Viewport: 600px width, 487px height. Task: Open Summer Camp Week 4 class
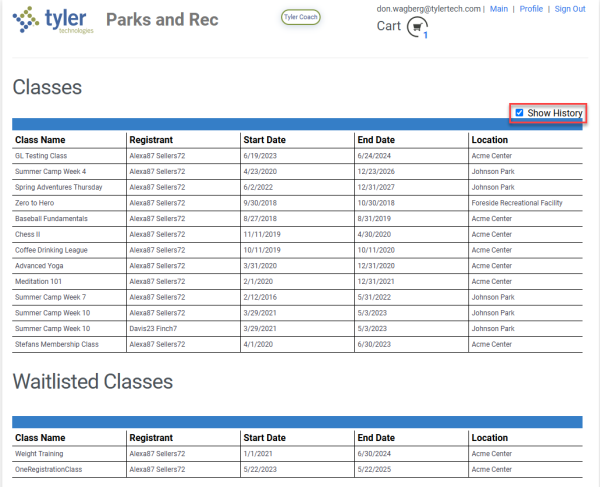[50, 172]
